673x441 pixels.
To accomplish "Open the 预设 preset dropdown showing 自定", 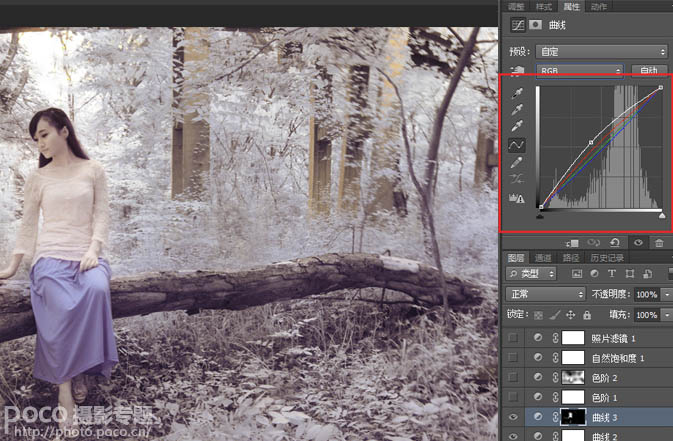I will coord(601,52).
